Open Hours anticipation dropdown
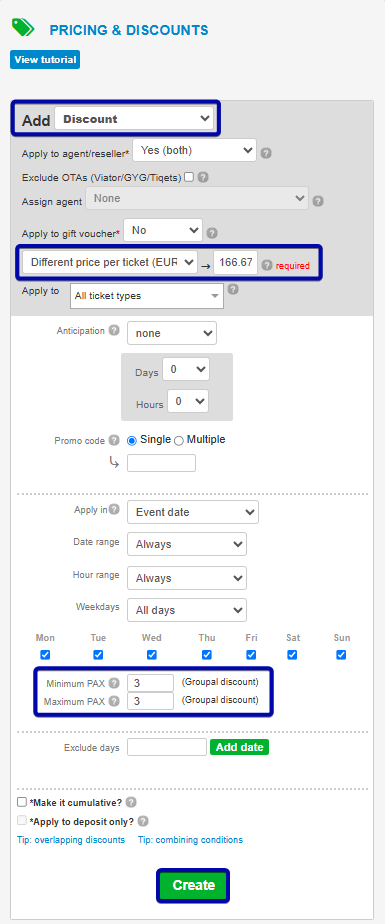 click(188, 401)
